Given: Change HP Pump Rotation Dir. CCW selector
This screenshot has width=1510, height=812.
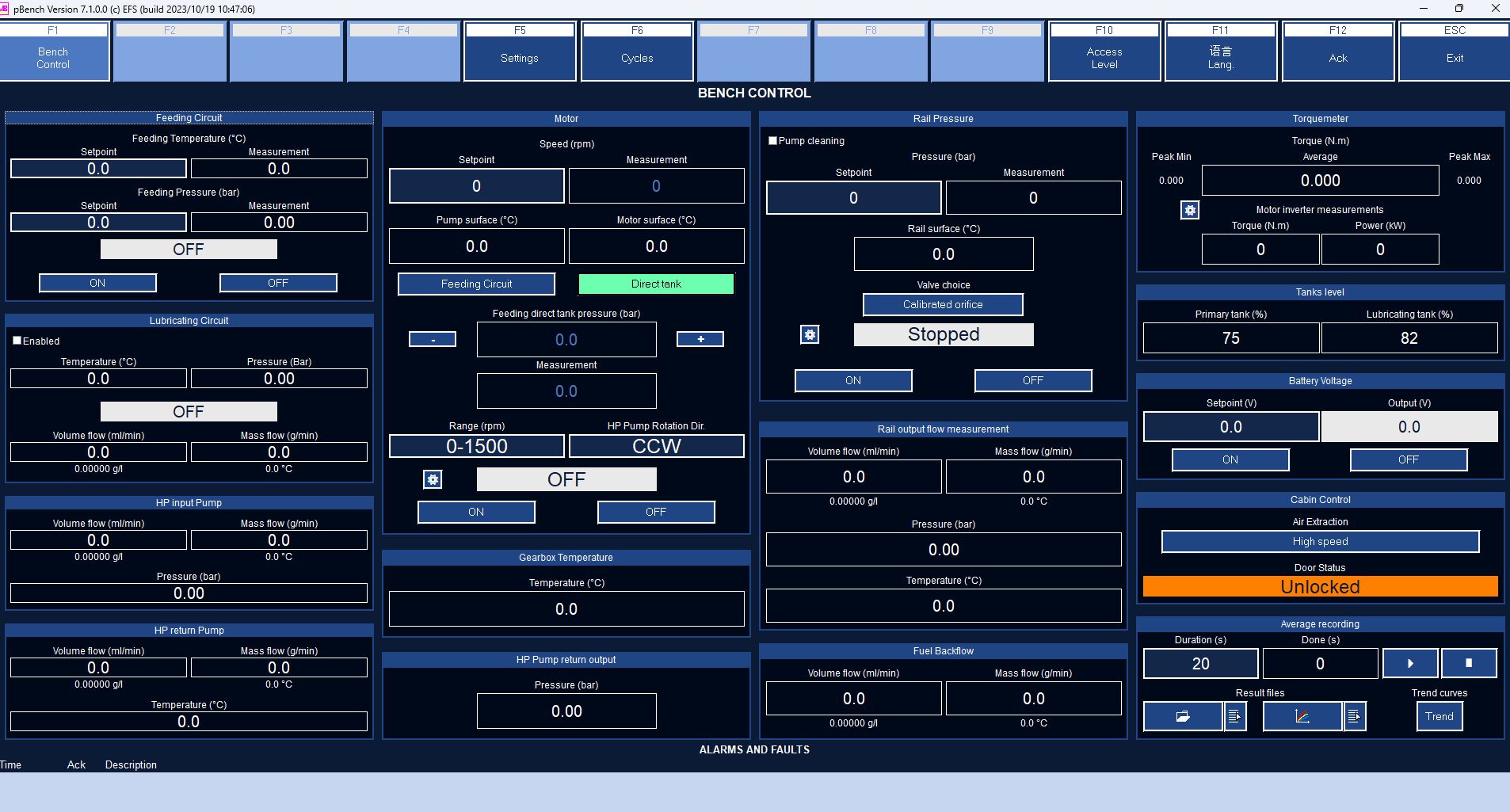Looking at the screenshot, I should (656, 446).
